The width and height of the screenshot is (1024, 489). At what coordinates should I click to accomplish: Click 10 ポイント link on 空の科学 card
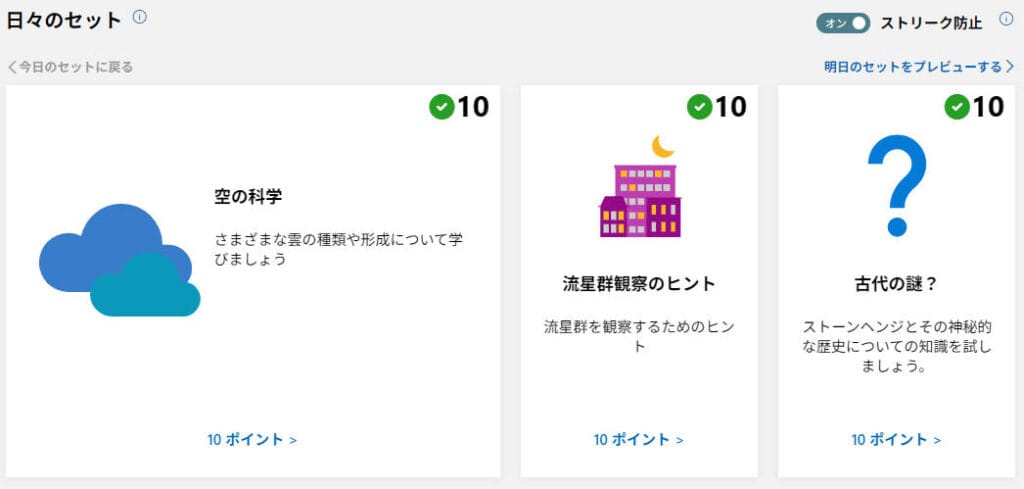pyautogui.click(x=252, y=439)
